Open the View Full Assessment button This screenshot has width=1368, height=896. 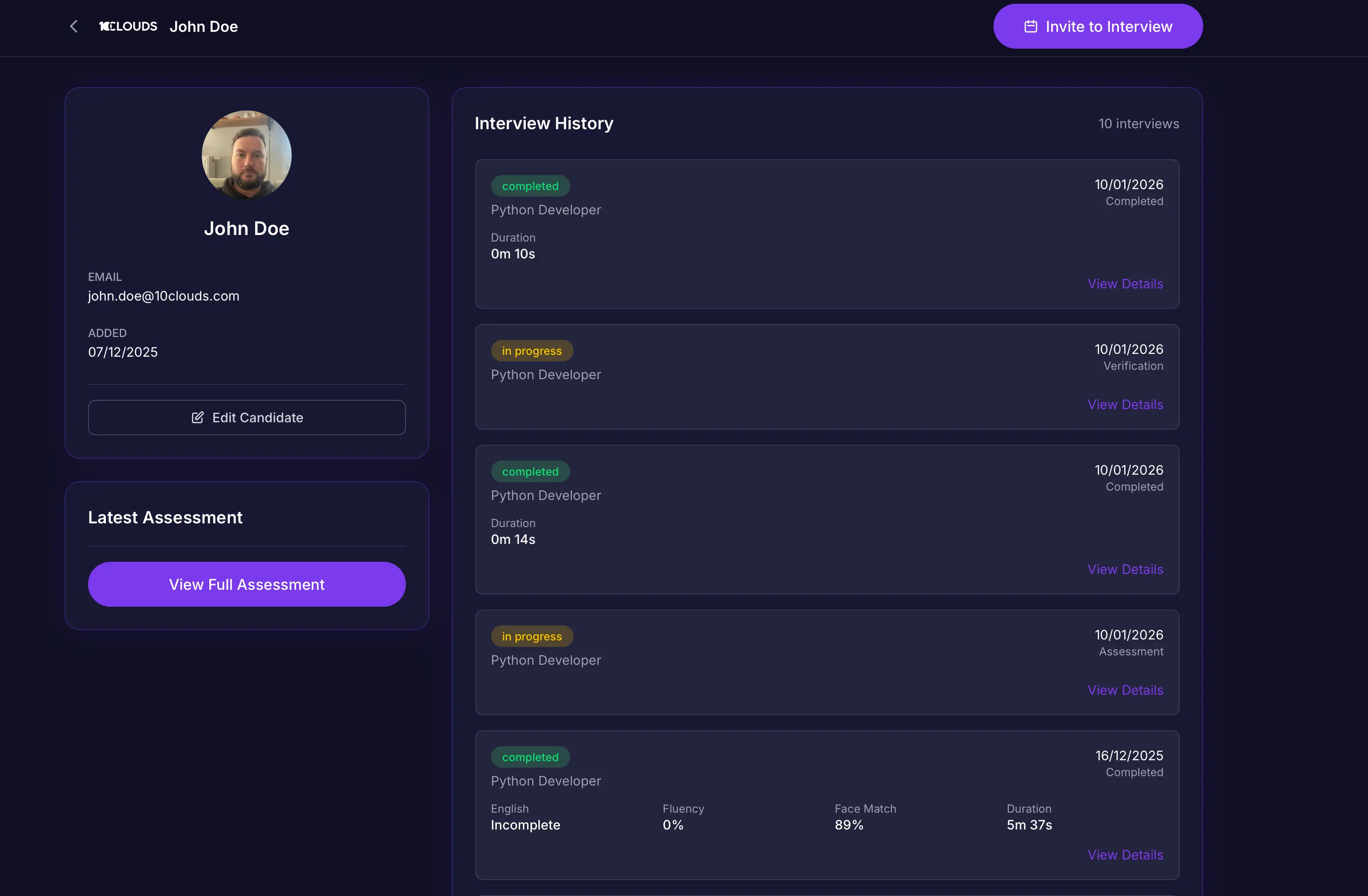pos(247,585)
